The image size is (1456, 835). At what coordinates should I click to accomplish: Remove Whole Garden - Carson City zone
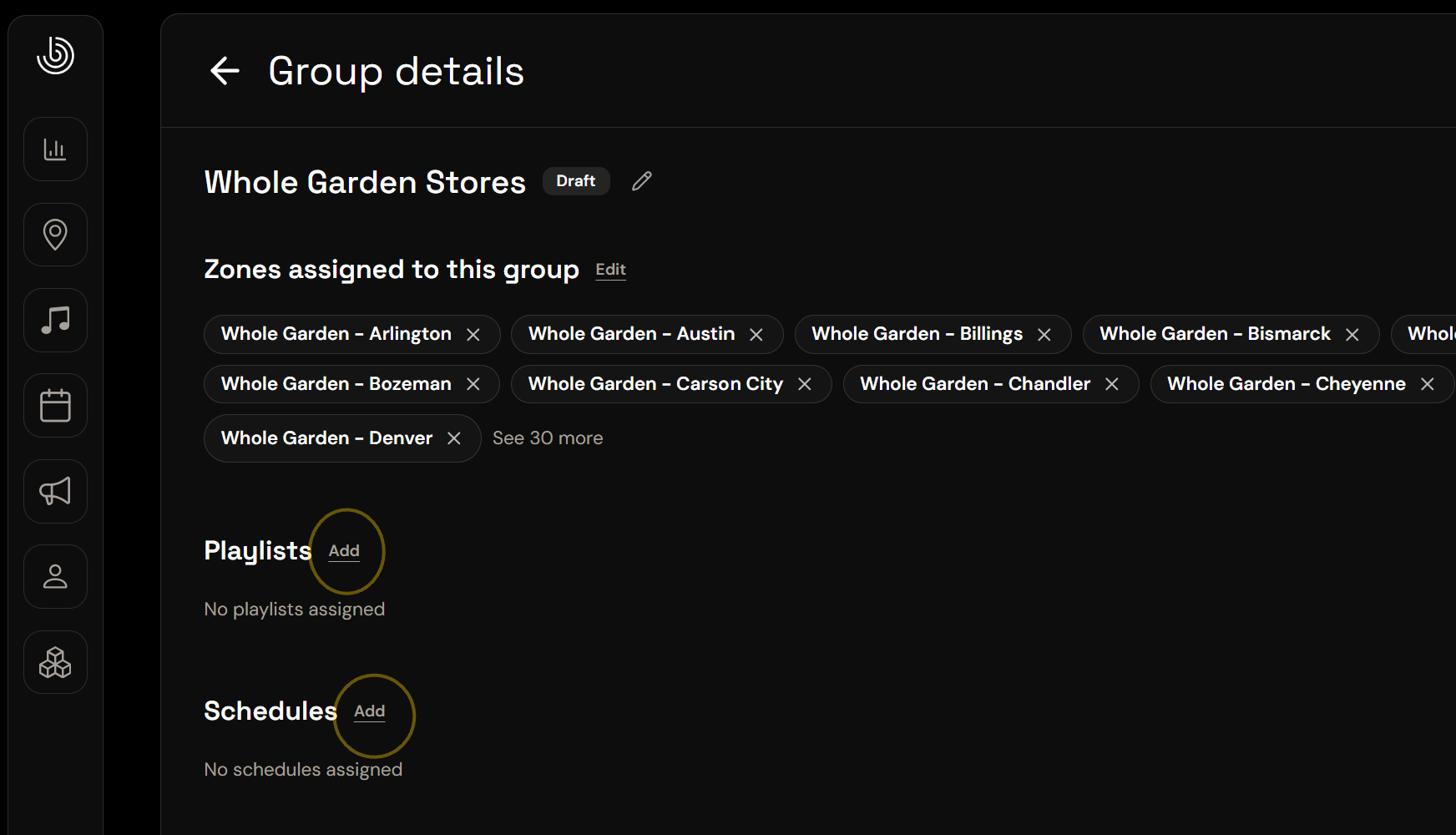point(805,384)
